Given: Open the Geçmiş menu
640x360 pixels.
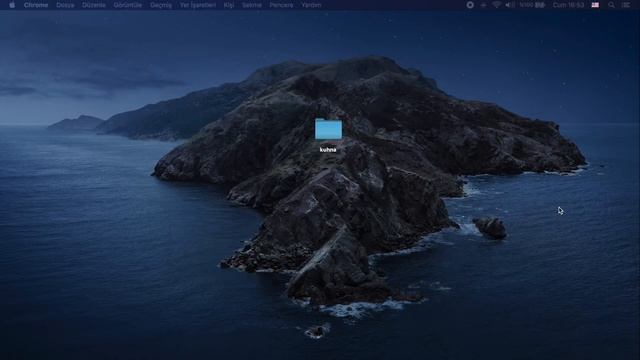Looking at the screenshot, I should click(161, 5).
